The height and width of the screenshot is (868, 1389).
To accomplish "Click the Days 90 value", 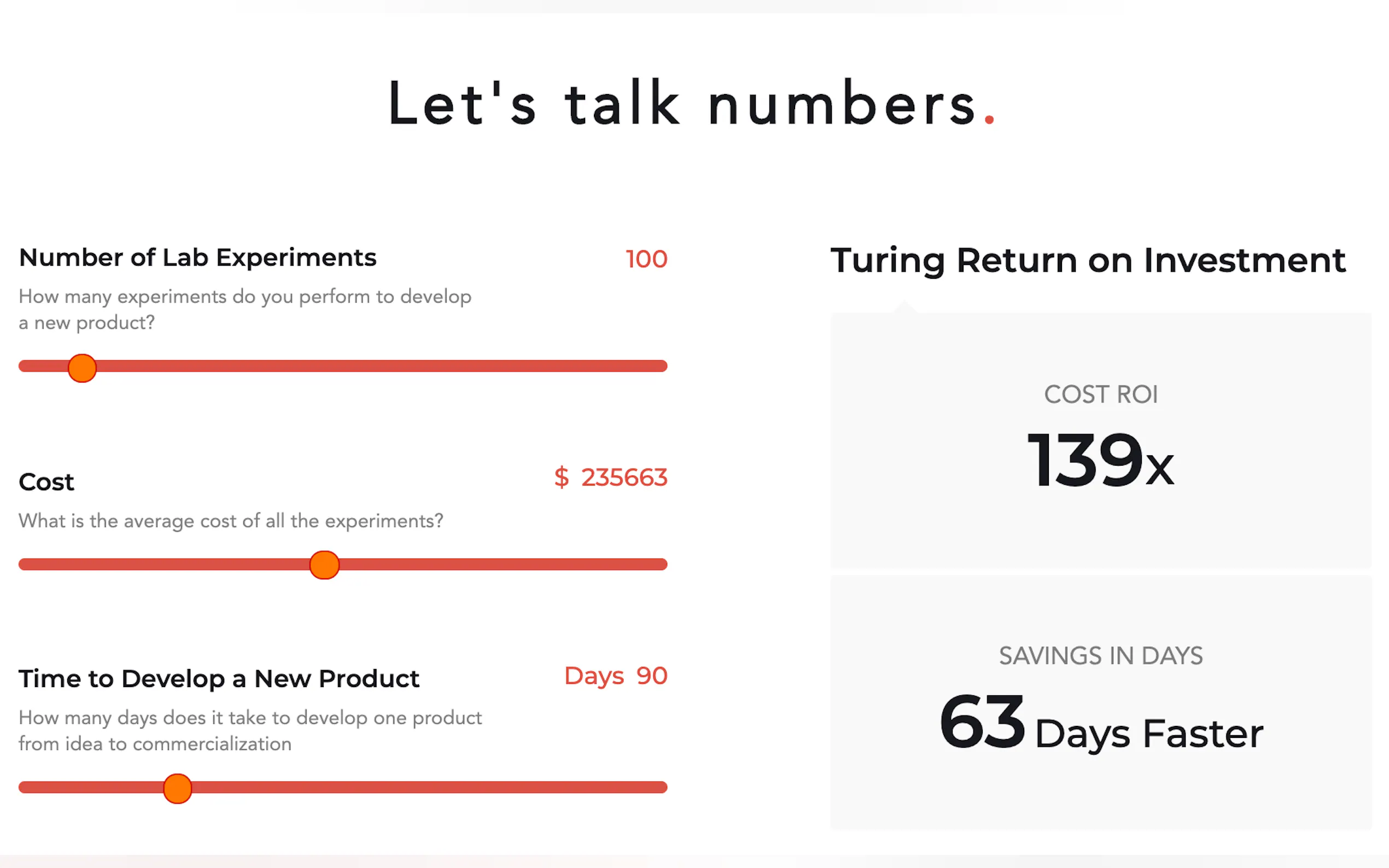I will (616, 676).
